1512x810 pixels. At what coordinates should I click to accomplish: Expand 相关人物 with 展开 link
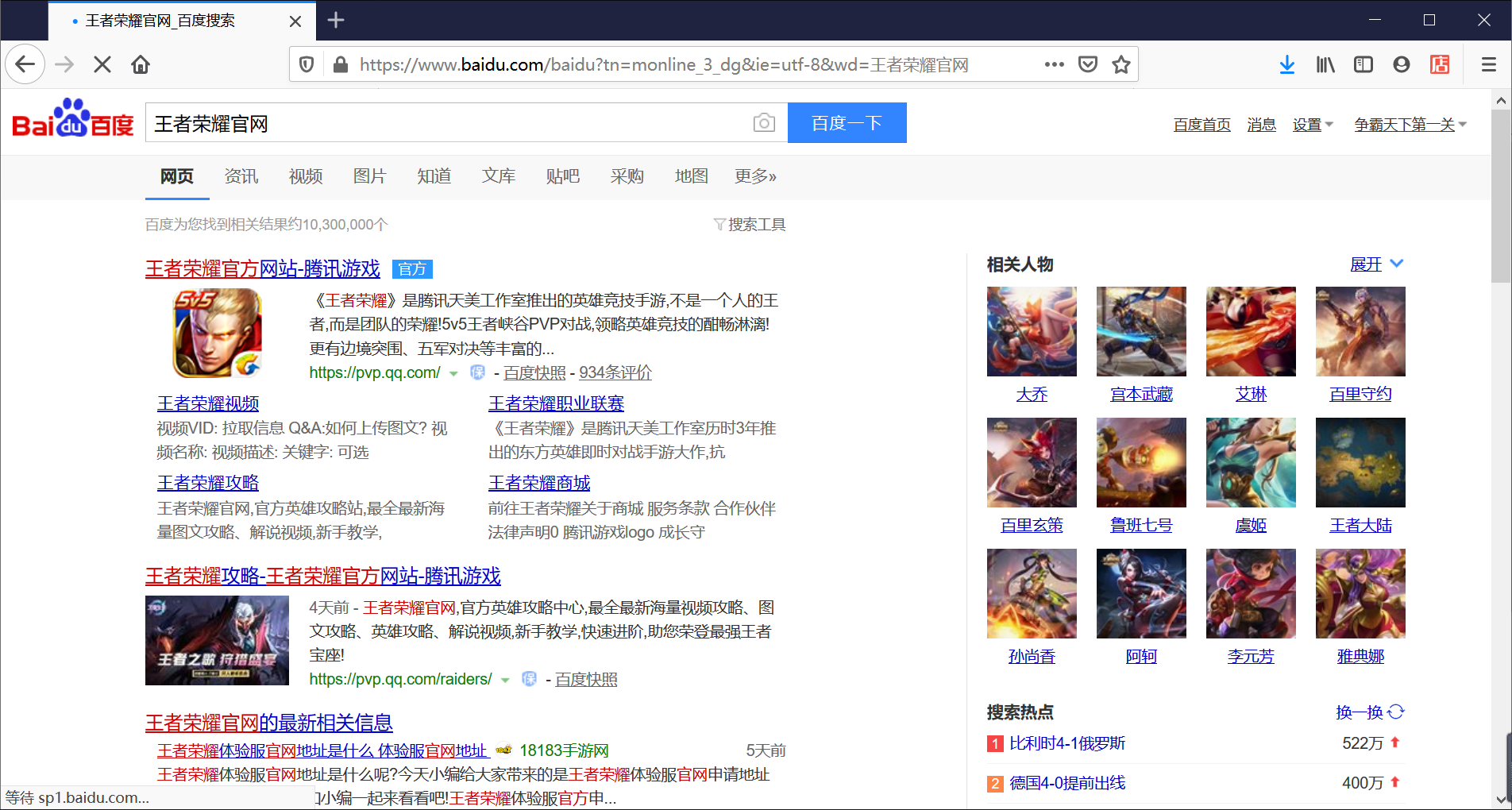pos(1376,264)
